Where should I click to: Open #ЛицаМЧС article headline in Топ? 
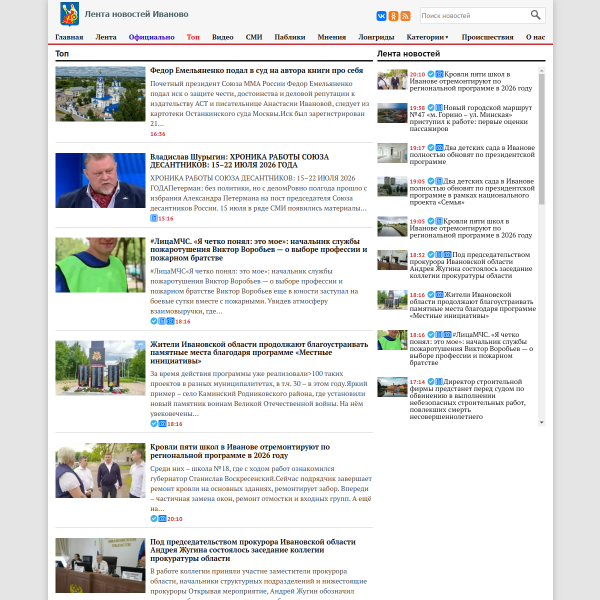(259, 249)
